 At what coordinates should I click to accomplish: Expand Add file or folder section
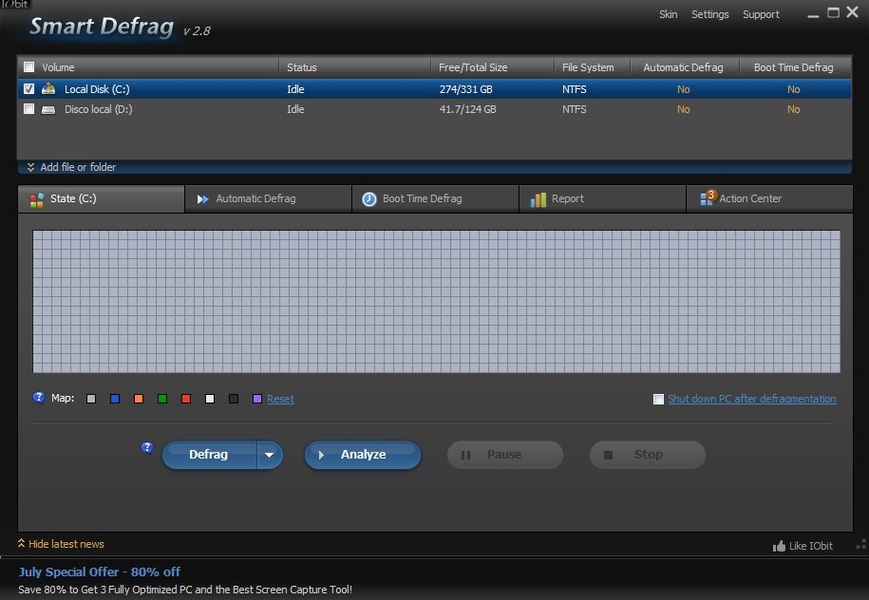pos(71,167)
